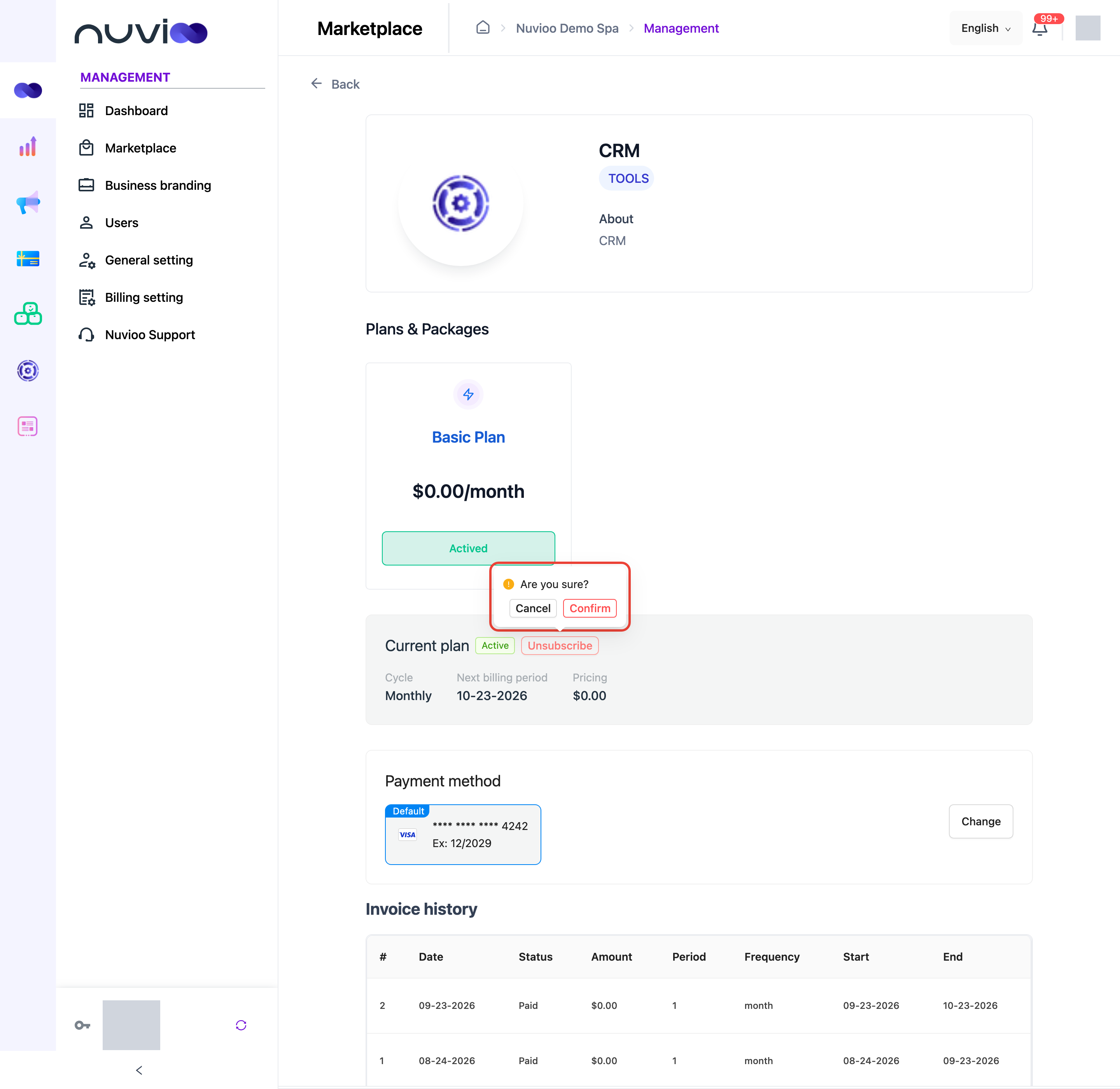Confirm the unsubscribe popup
Screen dimensions: 1120x1089
pos(590,608)
